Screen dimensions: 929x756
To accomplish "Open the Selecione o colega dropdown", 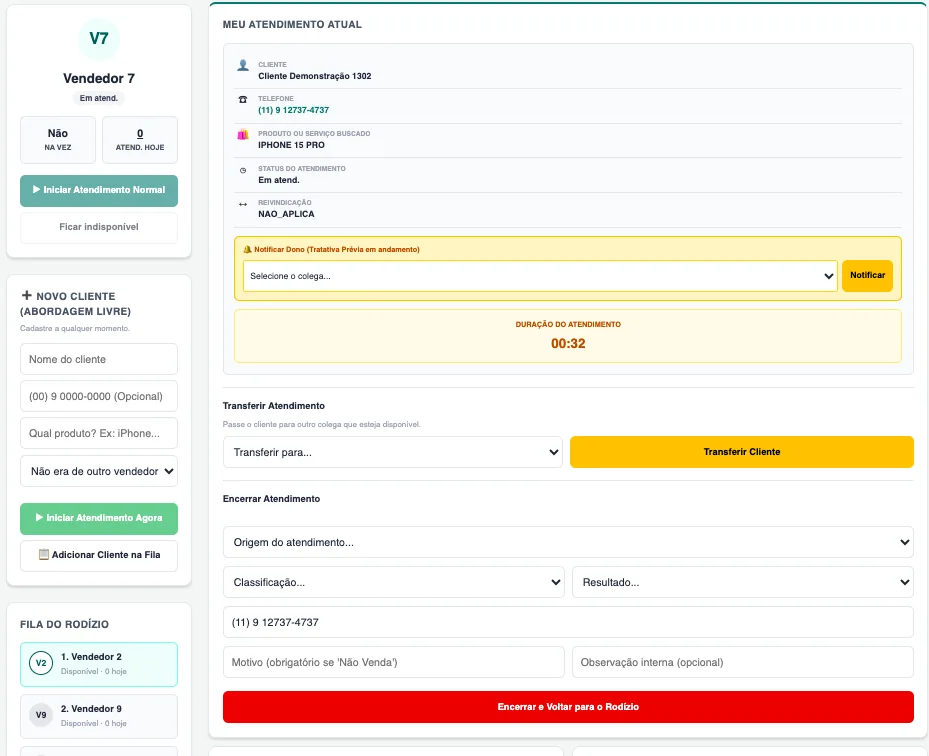I will pyautogui.click(x=540, y=276).
